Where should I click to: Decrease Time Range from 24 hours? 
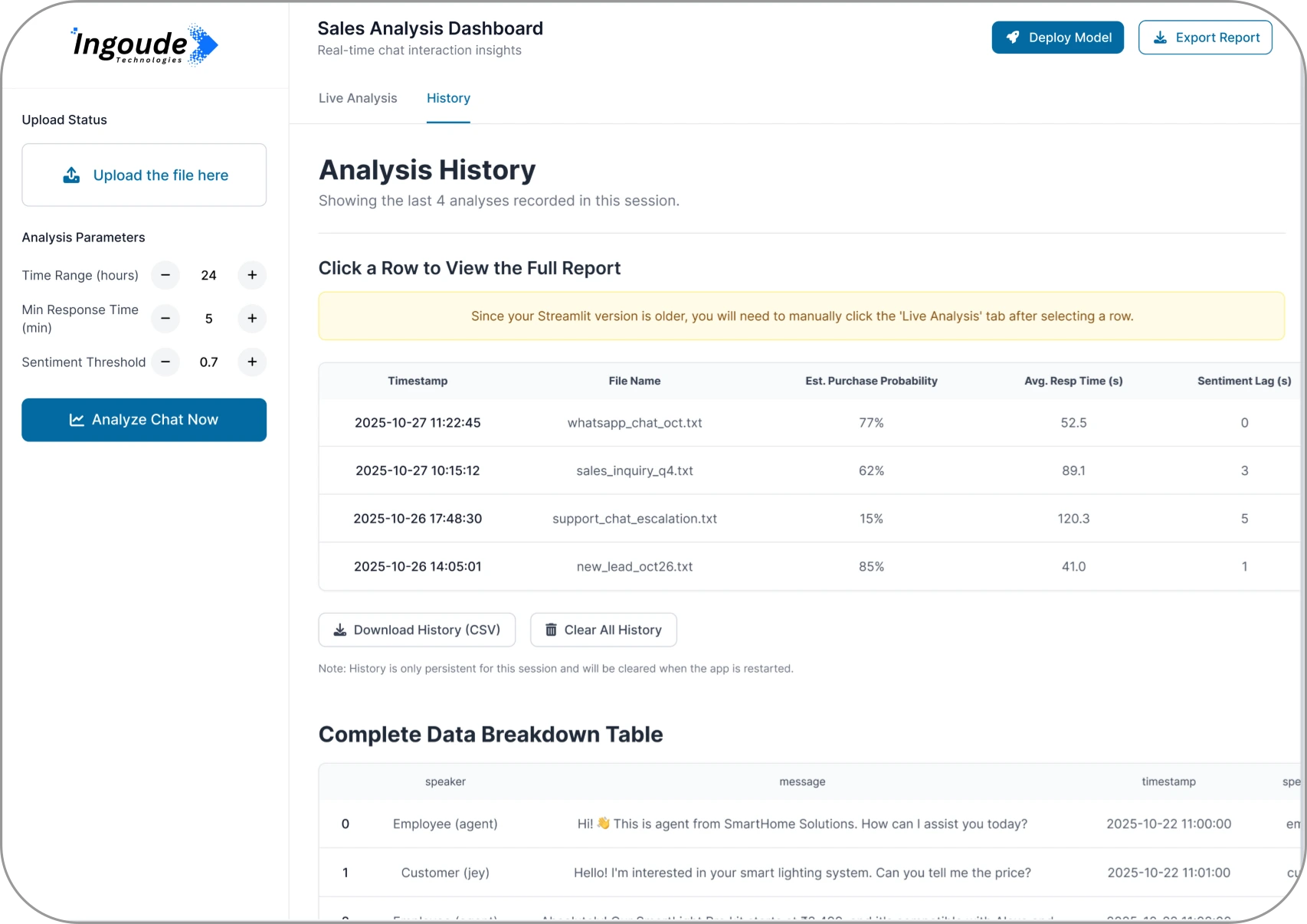(x=165, y=275)
